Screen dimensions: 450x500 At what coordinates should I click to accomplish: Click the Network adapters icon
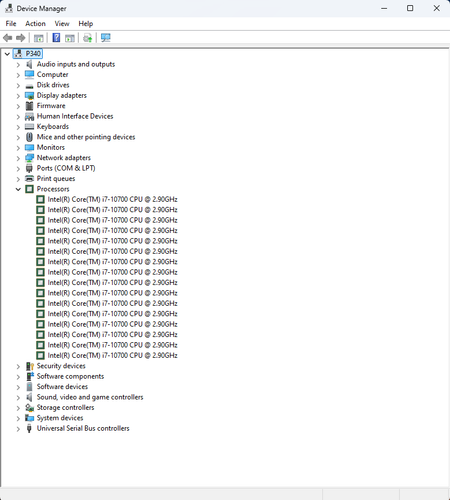click(x=29, y=158)
